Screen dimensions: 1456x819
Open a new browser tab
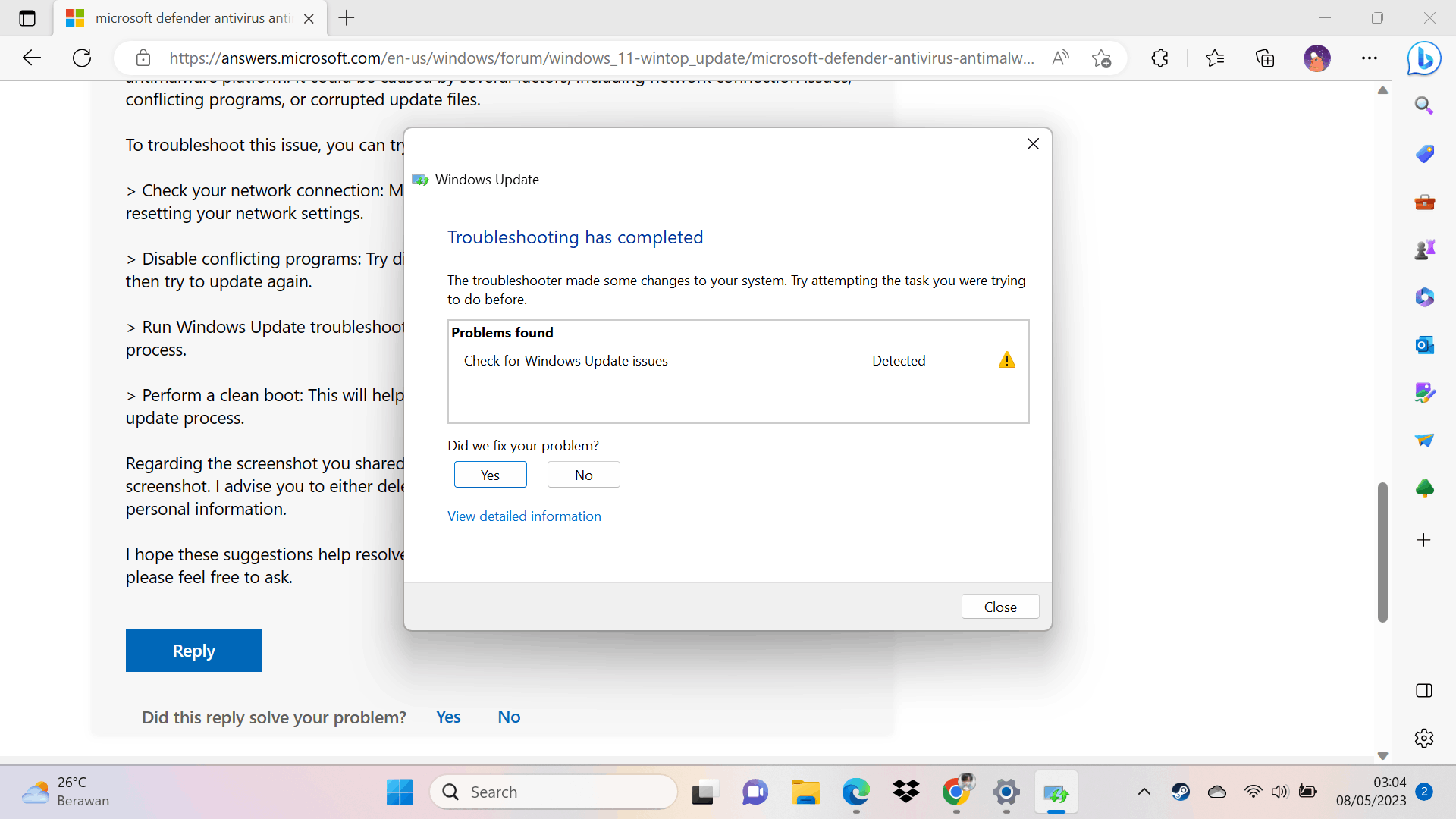pos(347,18)
